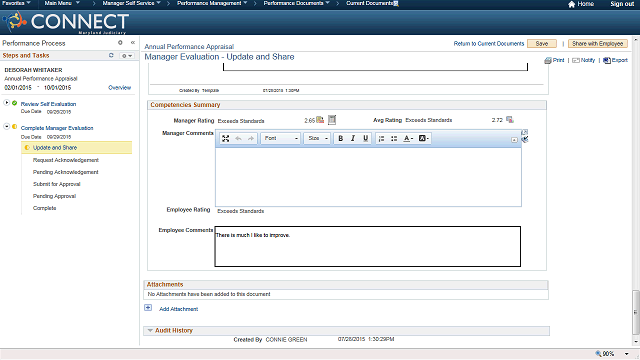Click the Return to Current Documents link

489,43
